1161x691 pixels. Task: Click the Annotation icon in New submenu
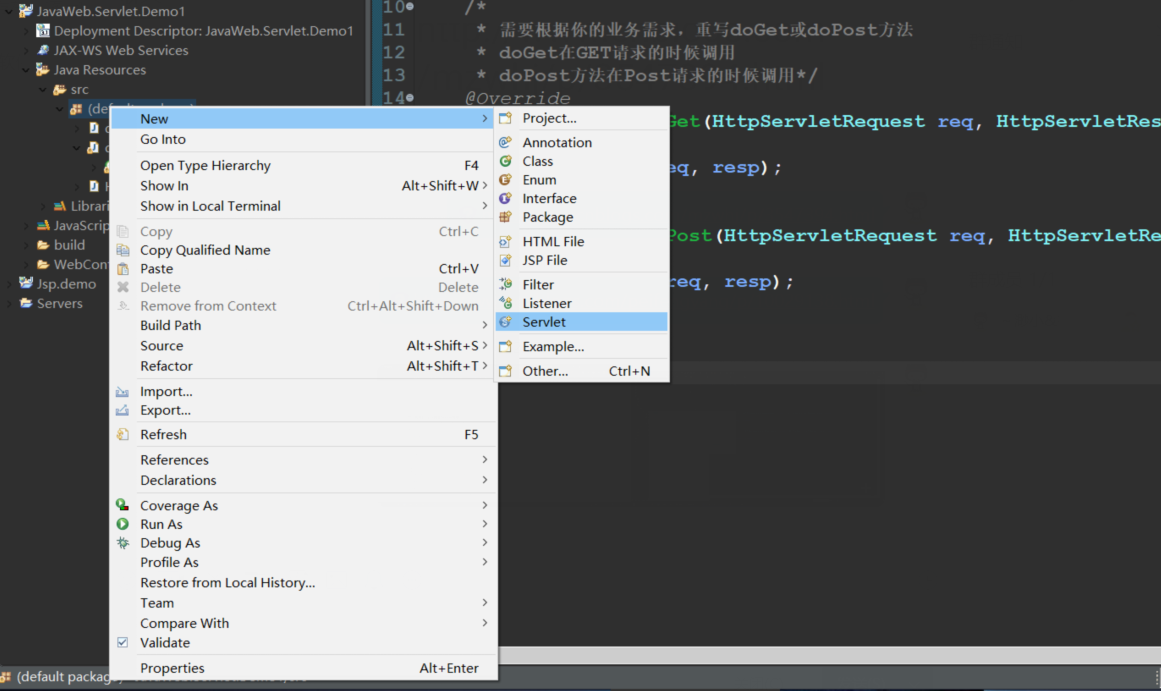click(x=506, y=142)
